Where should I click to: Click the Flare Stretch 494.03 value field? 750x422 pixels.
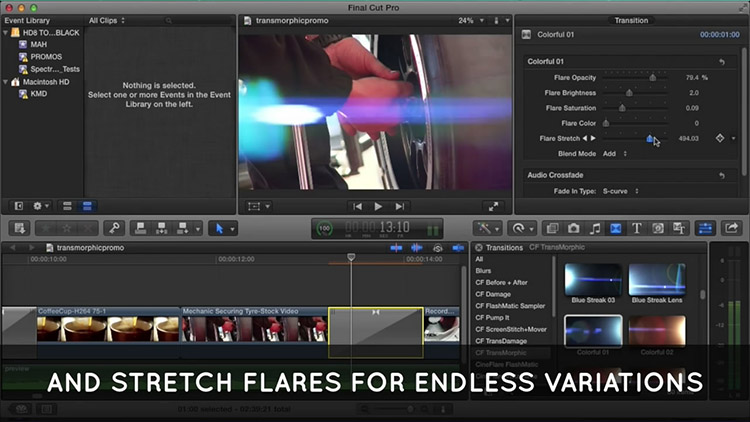[x=688, y=138]
